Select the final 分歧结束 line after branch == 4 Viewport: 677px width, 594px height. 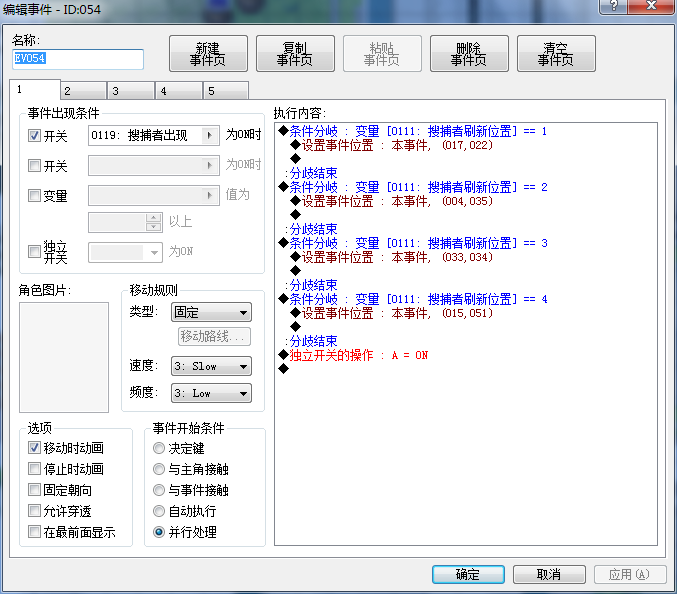point(312,342)
